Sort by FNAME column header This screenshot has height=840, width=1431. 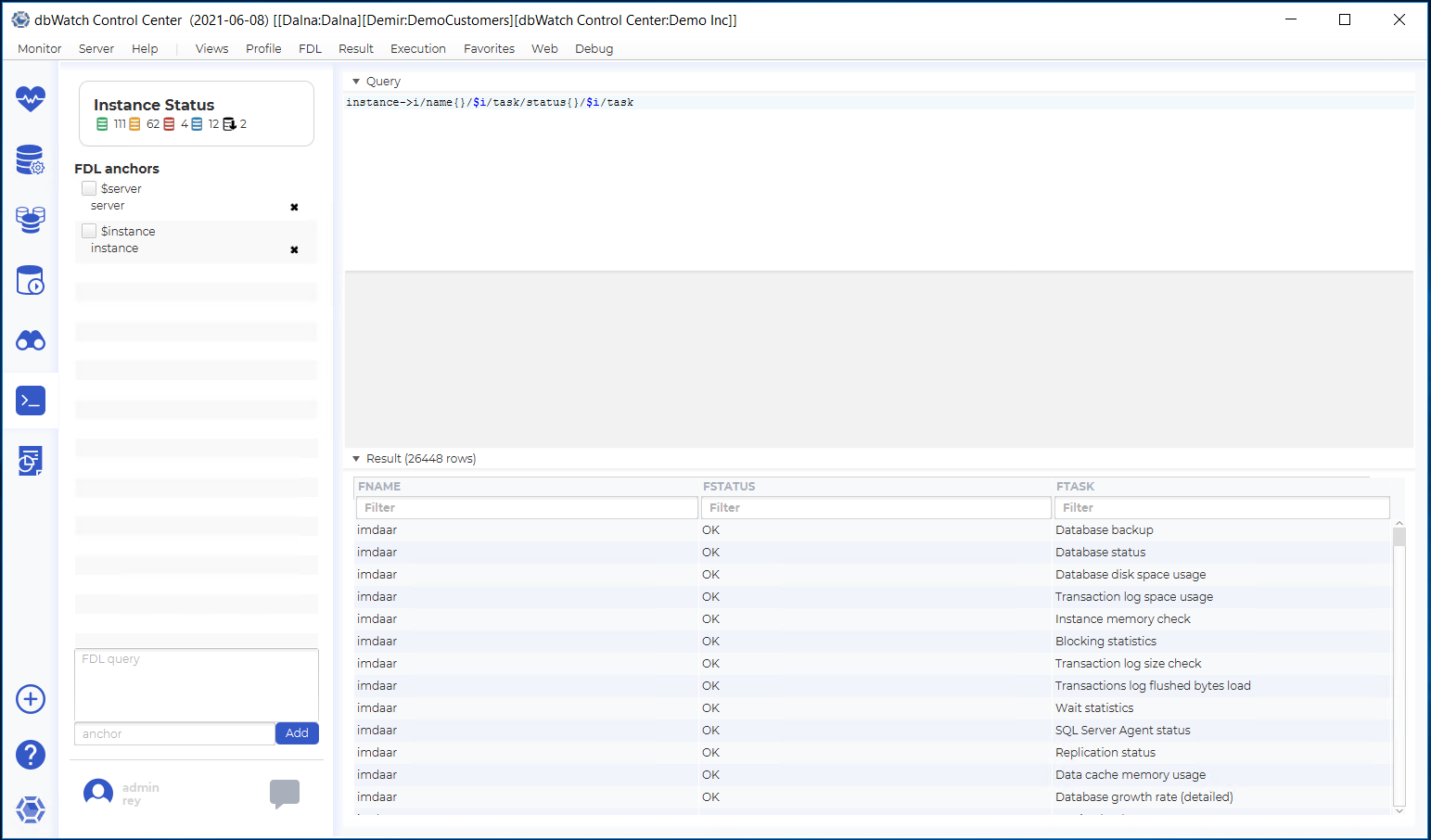(379, 487)
